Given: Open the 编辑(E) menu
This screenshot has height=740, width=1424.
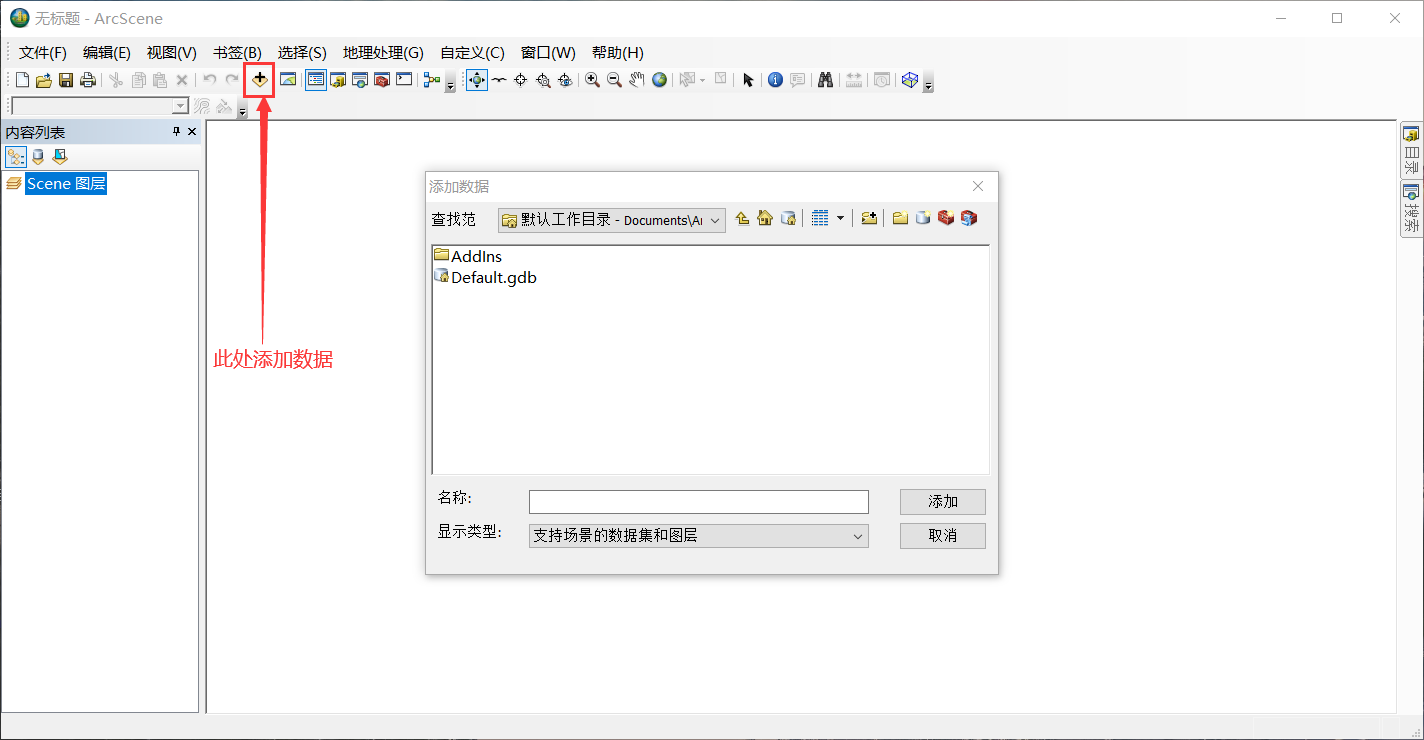Looking at the screenshot, I should (107, 53).
